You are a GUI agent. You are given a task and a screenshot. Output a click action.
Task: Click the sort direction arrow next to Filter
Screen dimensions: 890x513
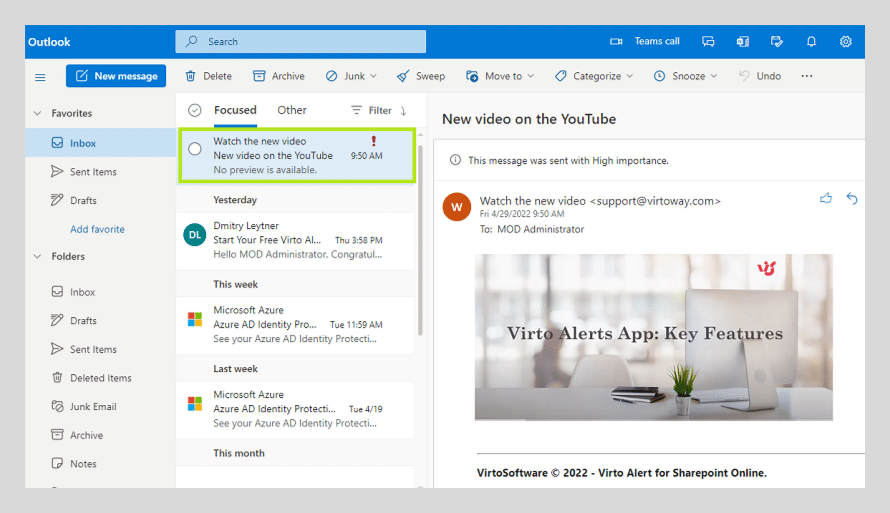pos(403,111)
